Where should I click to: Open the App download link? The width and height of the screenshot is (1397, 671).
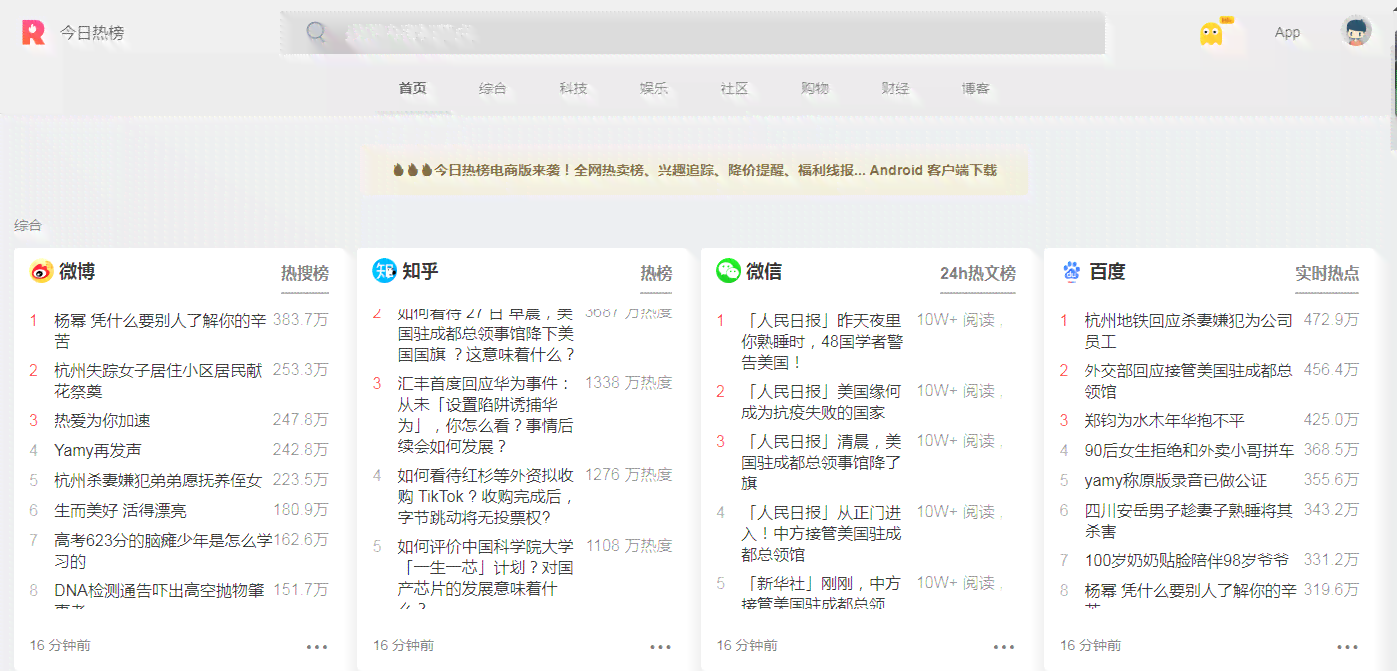(1287, 33)
